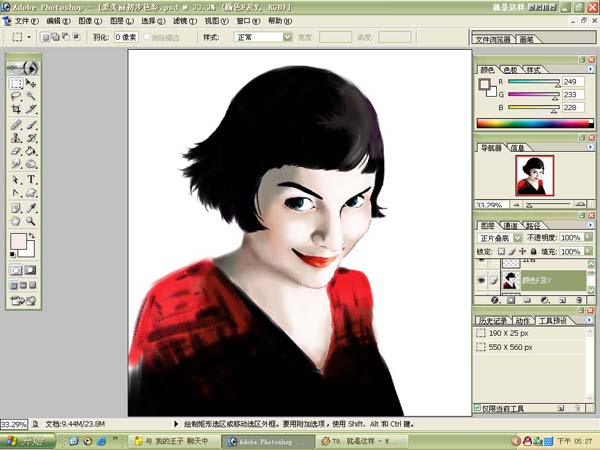Open the style dropdown in options bar
This screenshot has height=450, width=600.
click(x=288, y=37)
